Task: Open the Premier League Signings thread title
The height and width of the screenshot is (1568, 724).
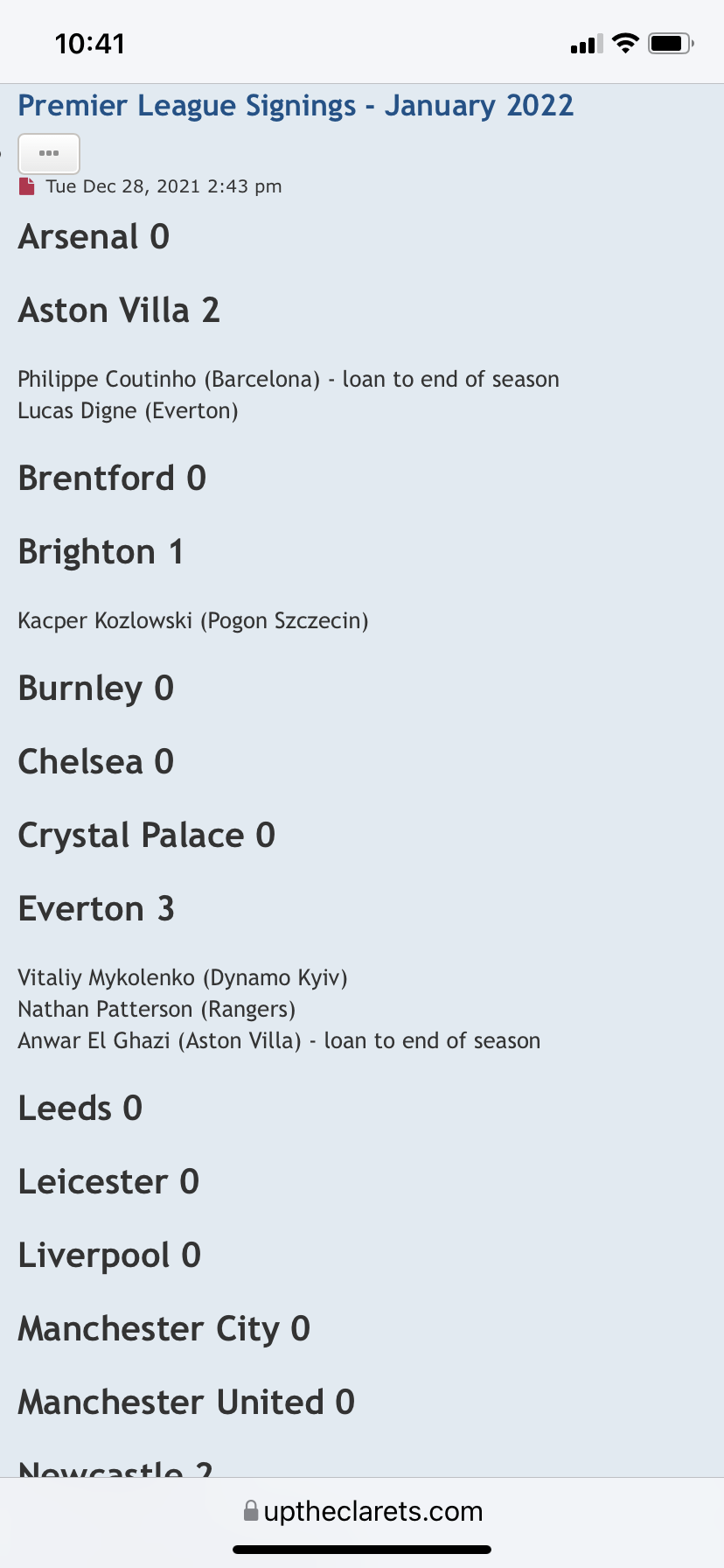Action: tap(296, 106)
